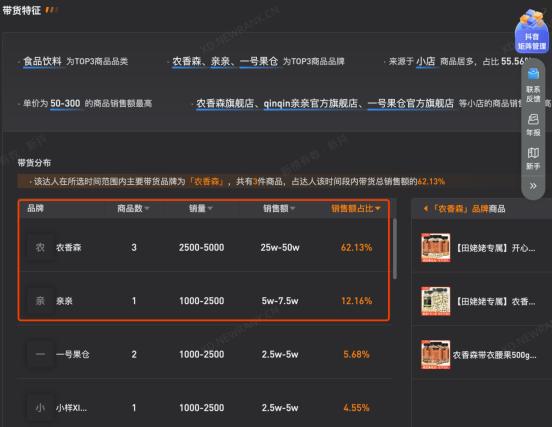The width and height of the screenshot is (552, 427).
Task: Click the 4.55% share value
Action: click(x=356, y=408)
